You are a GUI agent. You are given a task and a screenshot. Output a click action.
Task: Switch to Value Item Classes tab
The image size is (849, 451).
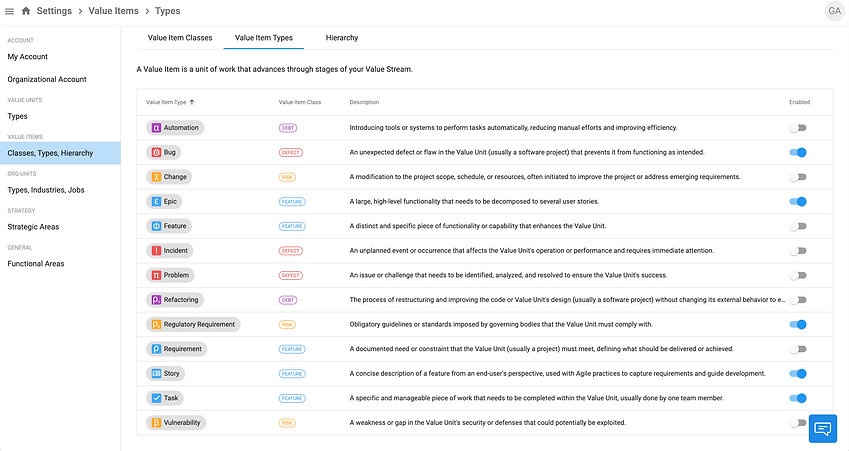(180, 38)
